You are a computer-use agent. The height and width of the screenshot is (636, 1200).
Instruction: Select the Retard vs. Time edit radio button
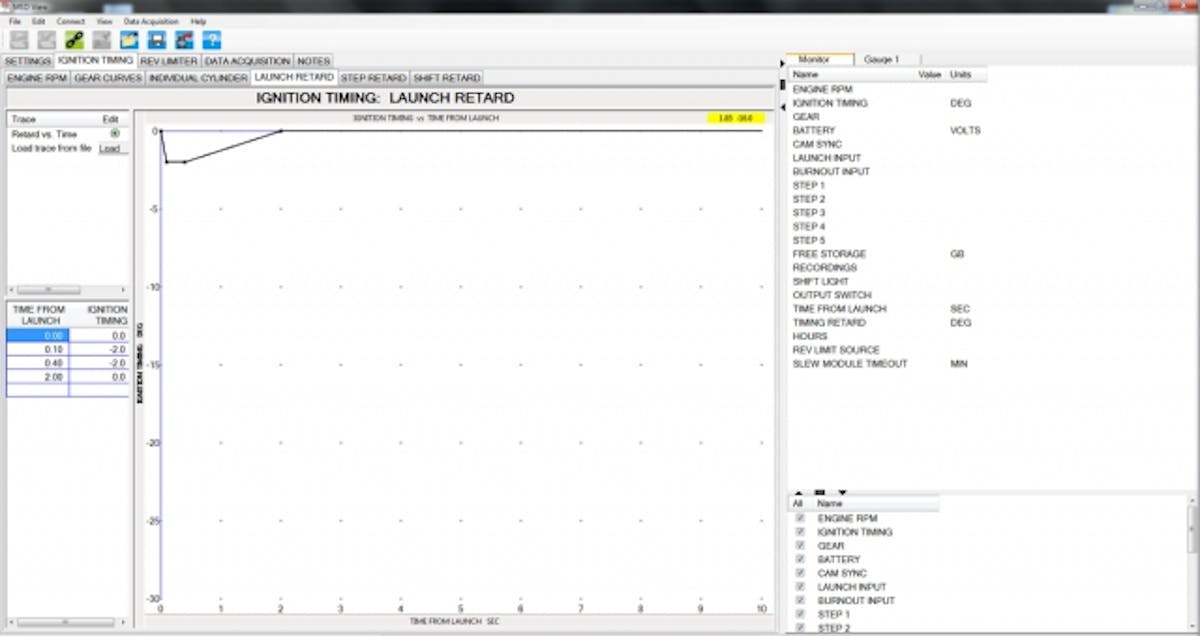pos(116,133)
